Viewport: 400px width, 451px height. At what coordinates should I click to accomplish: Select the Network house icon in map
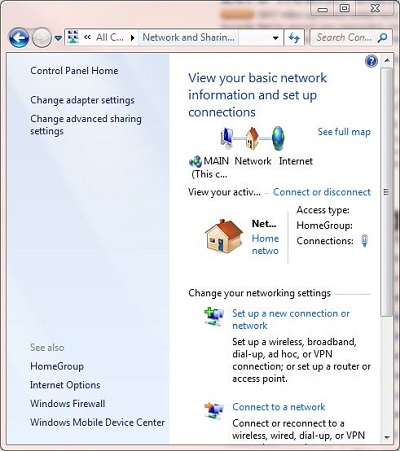[252, 138]
